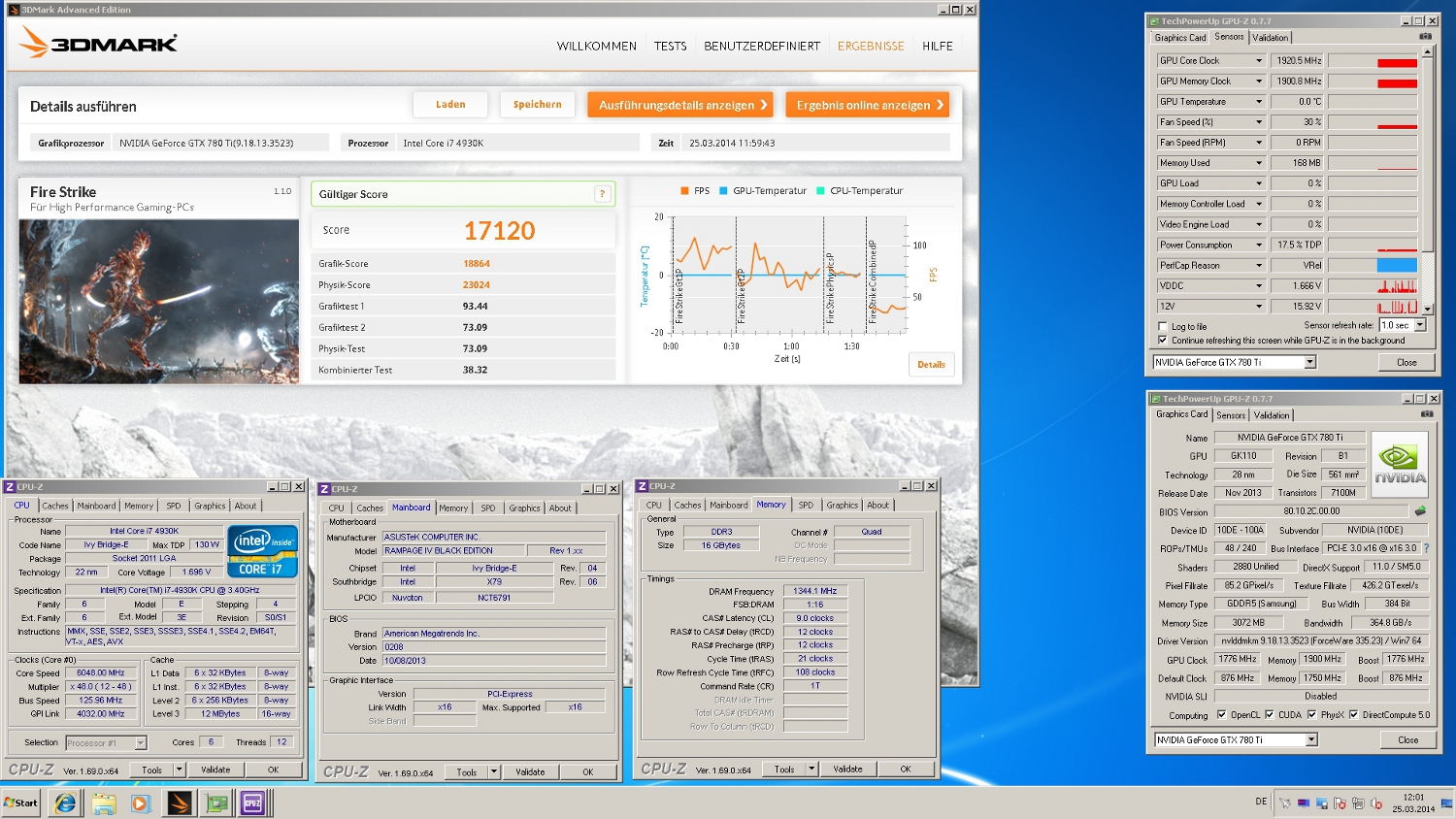Click the Speichern button

coord(538,105)
